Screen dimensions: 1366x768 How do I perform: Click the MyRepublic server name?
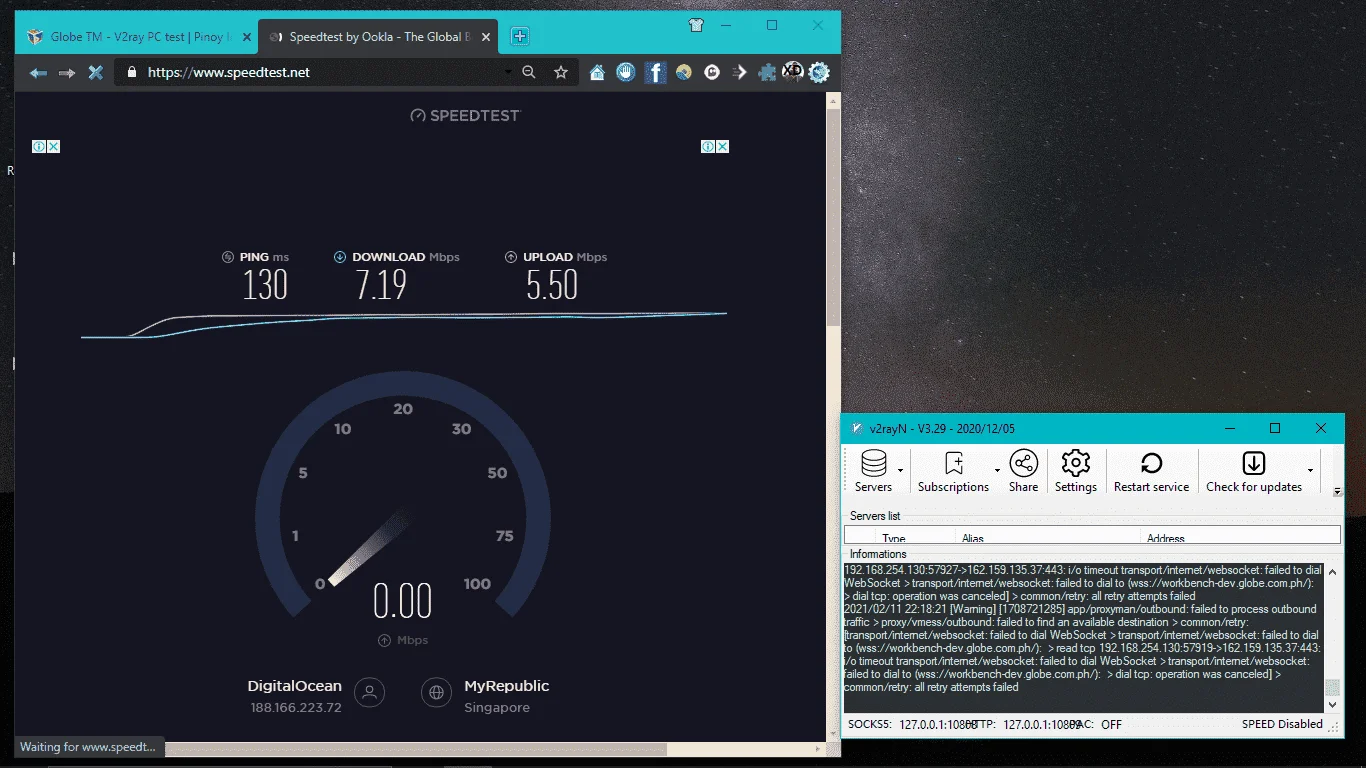[506, 686]
